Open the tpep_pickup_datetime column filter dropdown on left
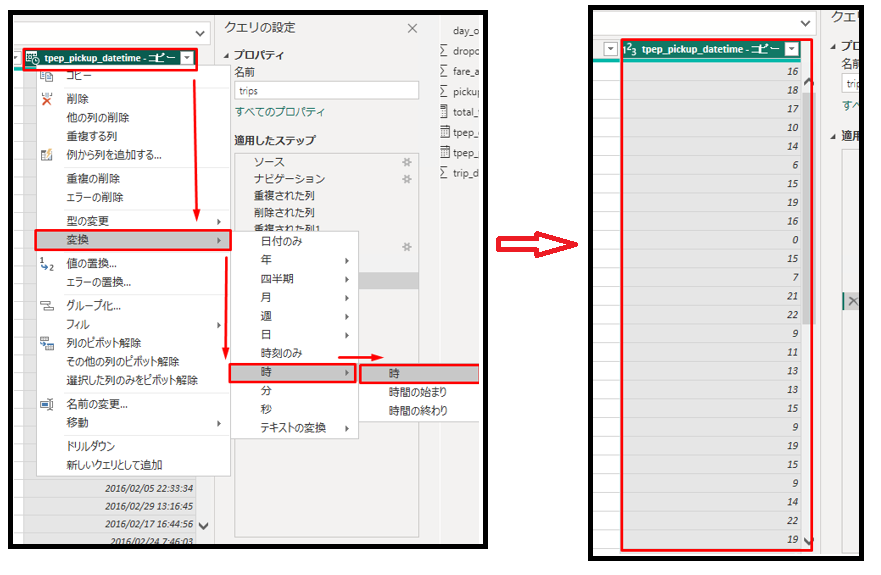 187,58
